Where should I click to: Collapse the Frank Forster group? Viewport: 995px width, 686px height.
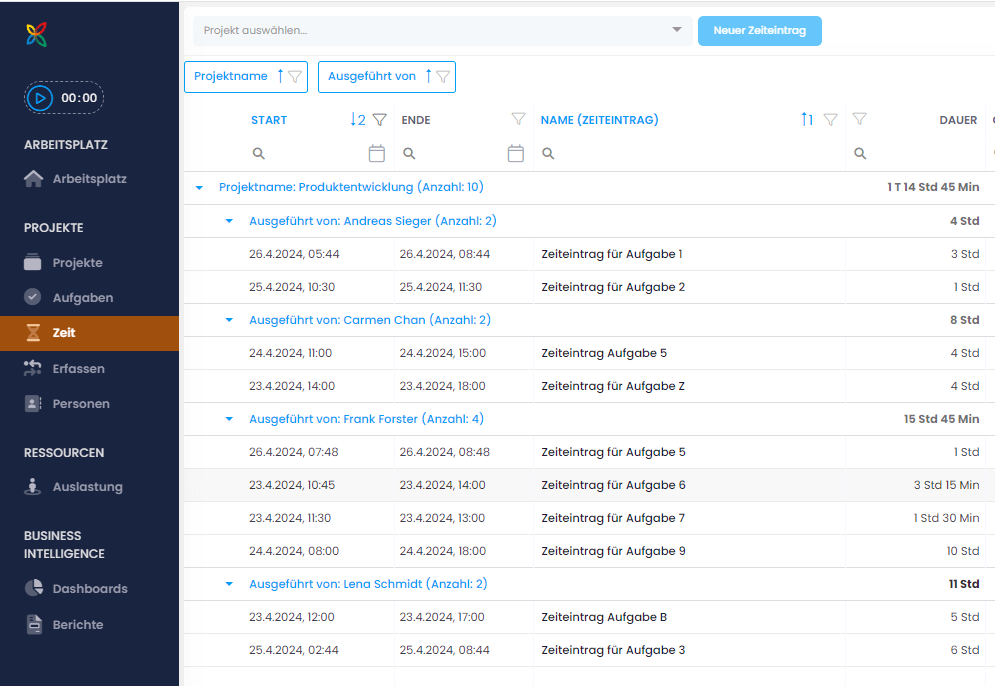pos(229,419)
